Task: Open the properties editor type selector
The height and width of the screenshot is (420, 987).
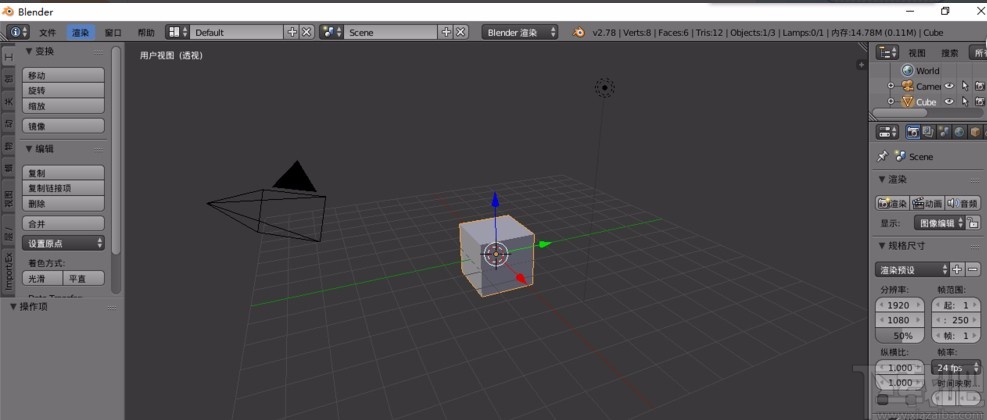Action: click(888, 132)
